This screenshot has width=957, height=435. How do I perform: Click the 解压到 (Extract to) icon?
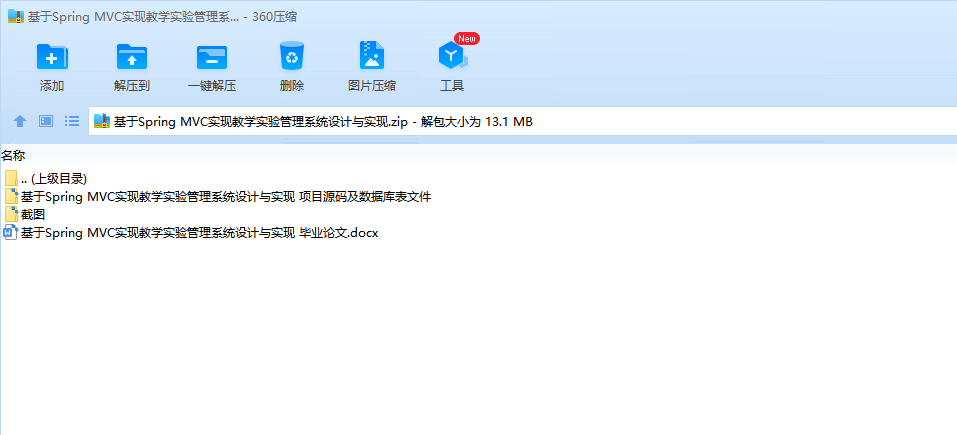click(x=132, y=57)
